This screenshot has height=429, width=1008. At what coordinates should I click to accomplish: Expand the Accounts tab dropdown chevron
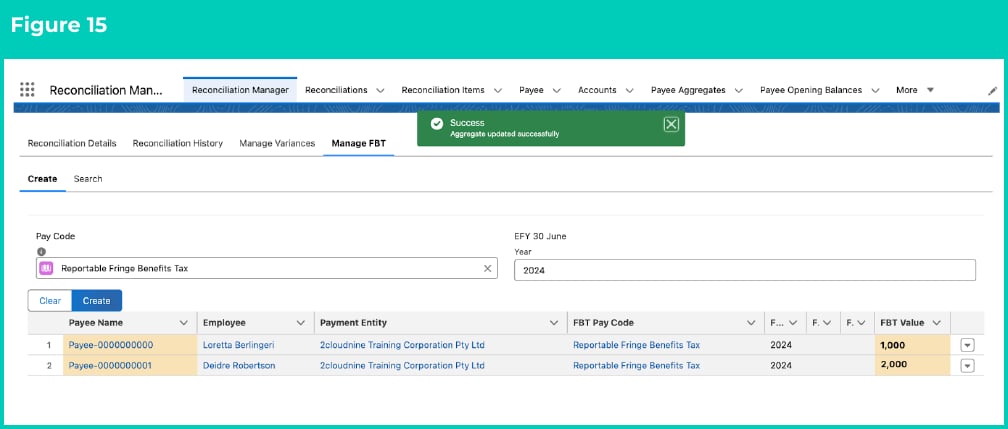coord(629,91)
